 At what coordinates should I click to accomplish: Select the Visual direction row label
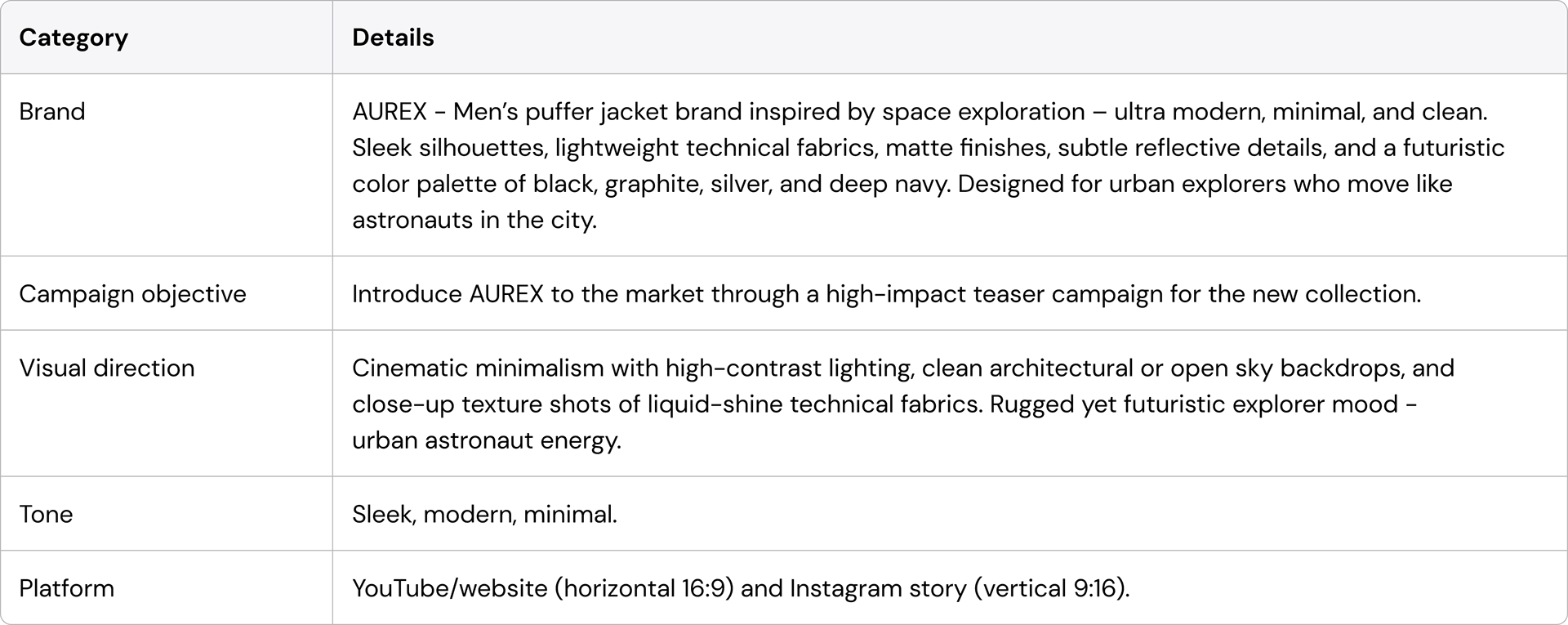point(107,368)
